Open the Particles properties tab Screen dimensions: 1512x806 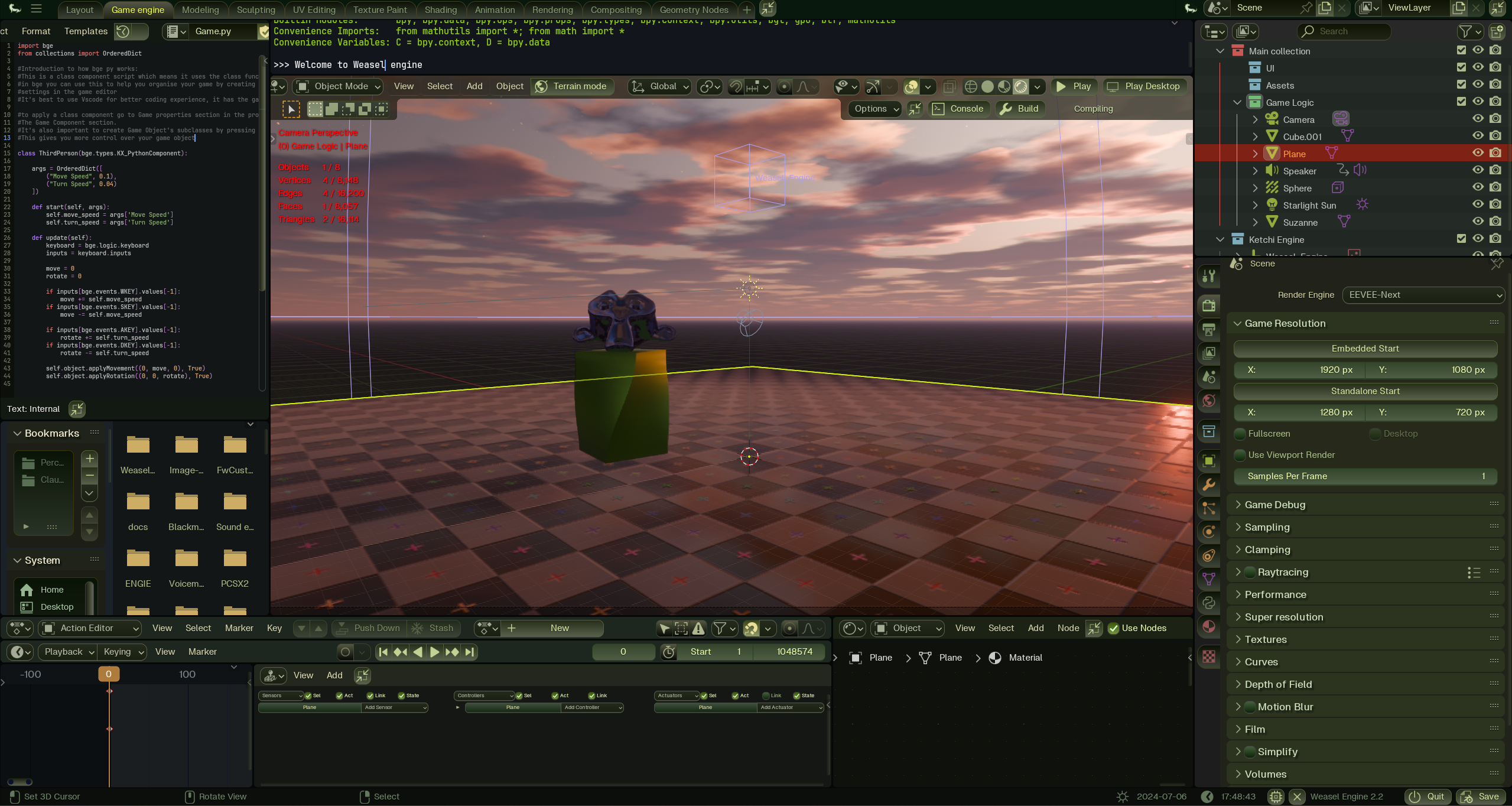coord(1209,508)
